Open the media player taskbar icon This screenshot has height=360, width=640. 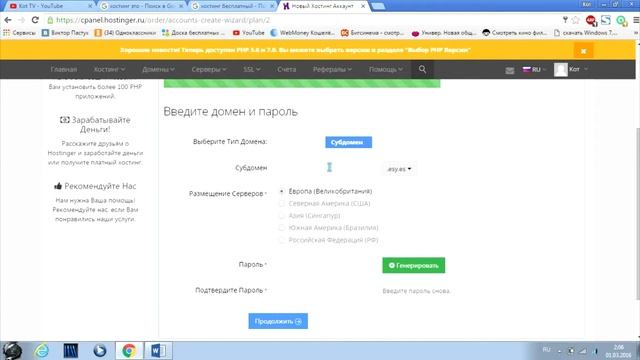point(100,351)
